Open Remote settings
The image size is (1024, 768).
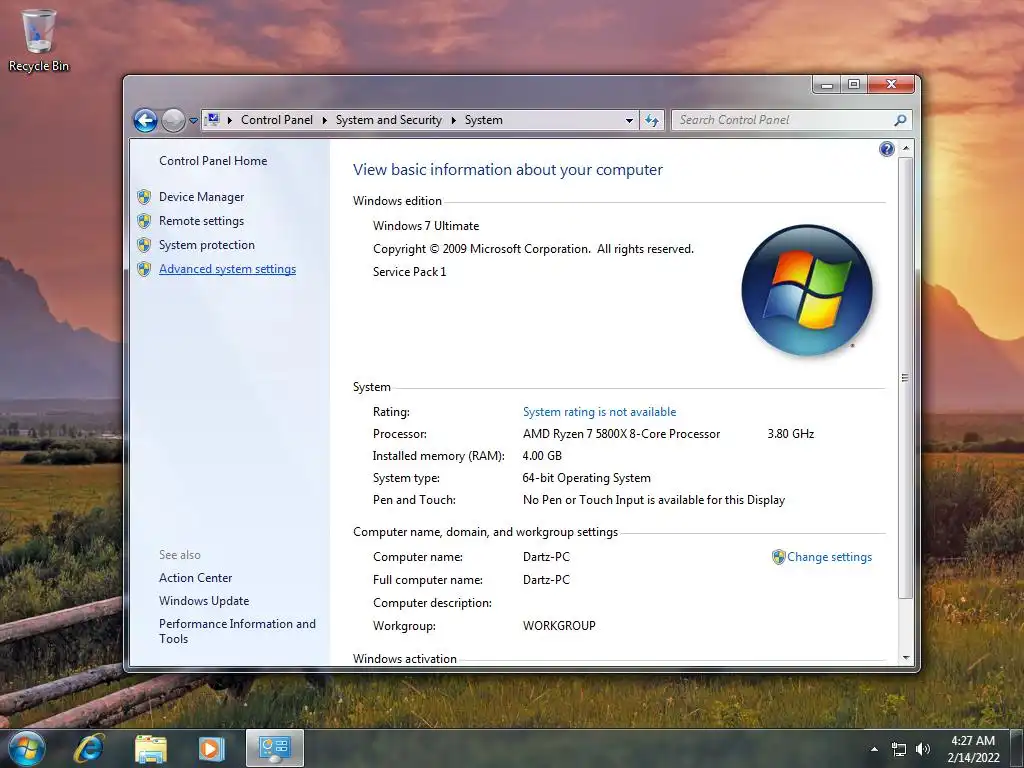point(201,221)
